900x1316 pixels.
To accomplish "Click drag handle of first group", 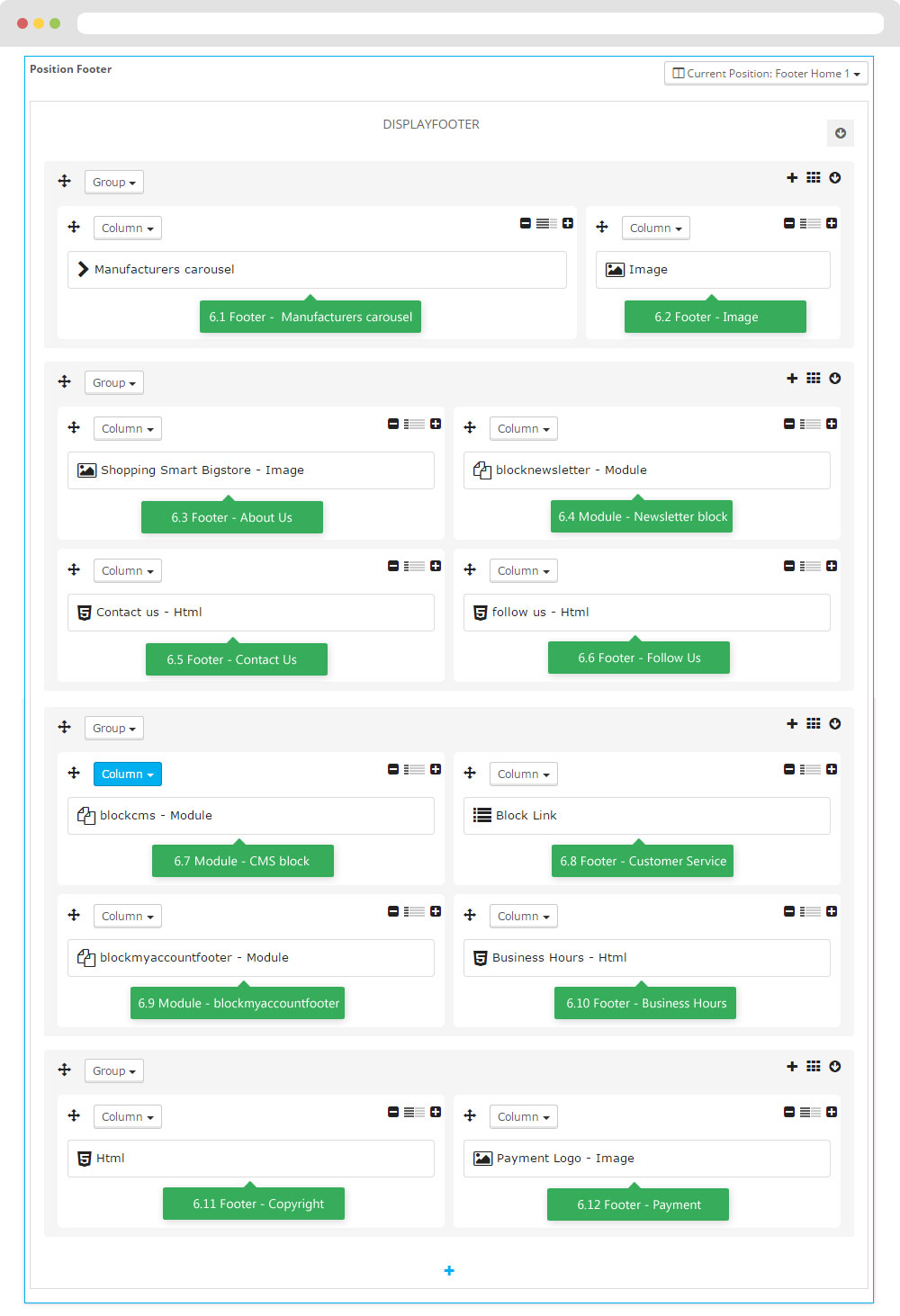I will (x=65, y=181).
